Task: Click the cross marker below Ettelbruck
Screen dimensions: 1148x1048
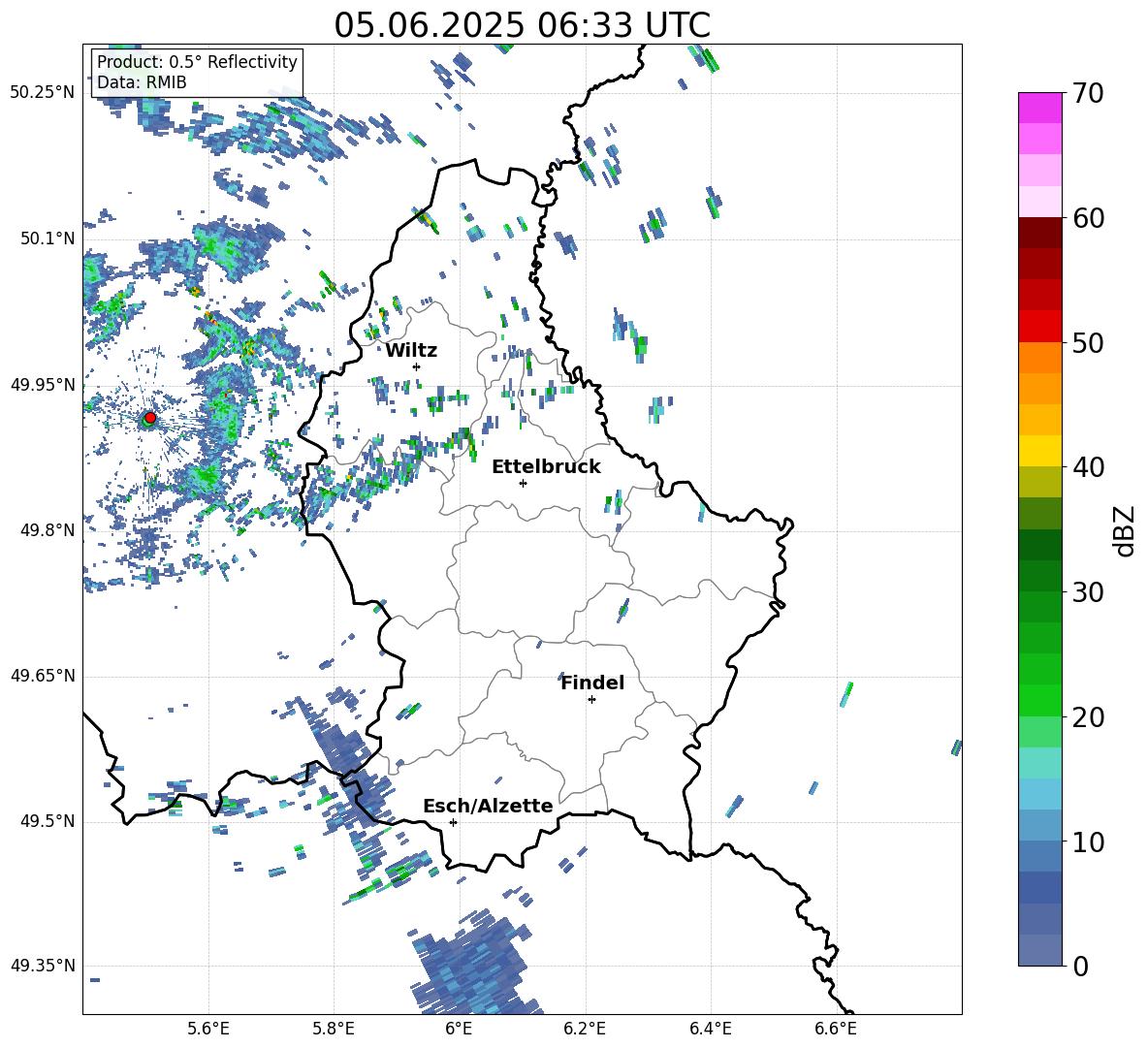Action: 523,483
